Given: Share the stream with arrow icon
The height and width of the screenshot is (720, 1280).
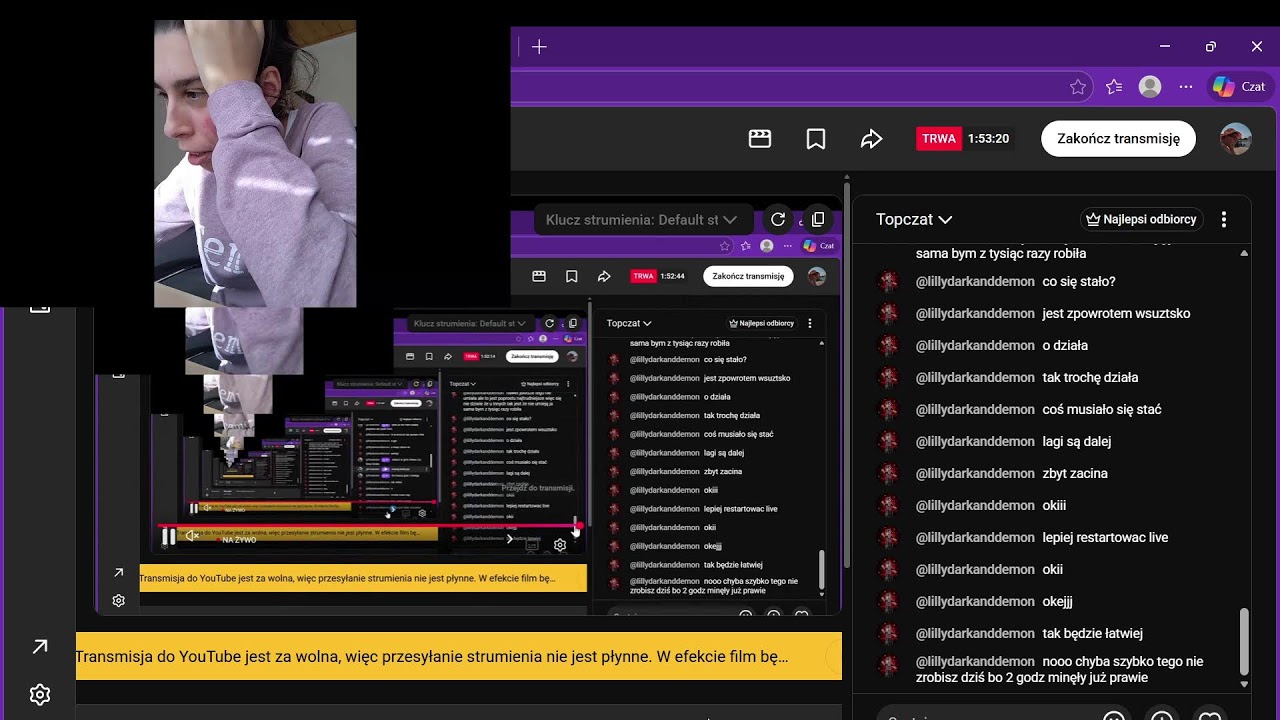Looking at the screenshot, I should tap(872, 139).
